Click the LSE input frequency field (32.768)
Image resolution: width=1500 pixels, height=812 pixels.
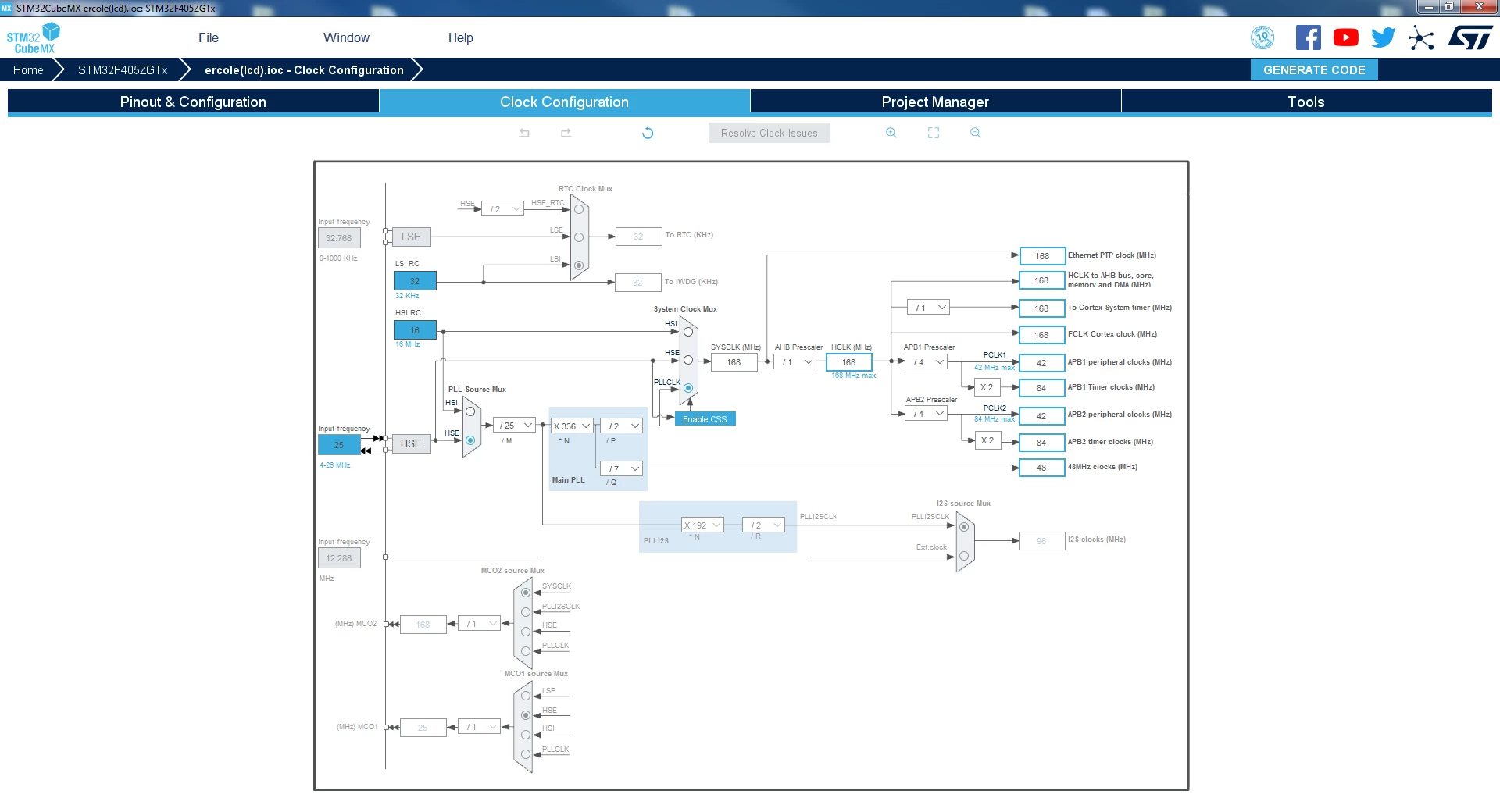(339, 238)
